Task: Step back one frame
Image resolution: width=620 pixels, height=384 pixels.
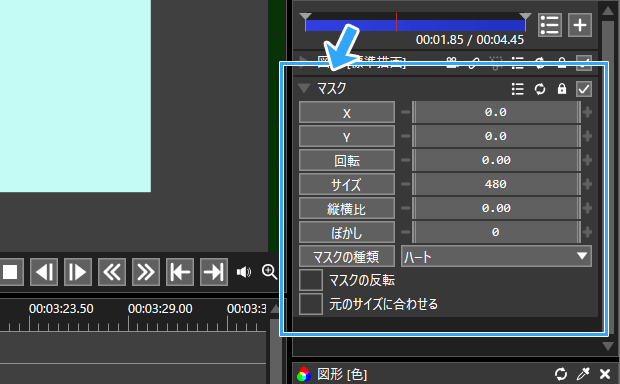Action: 44,272
